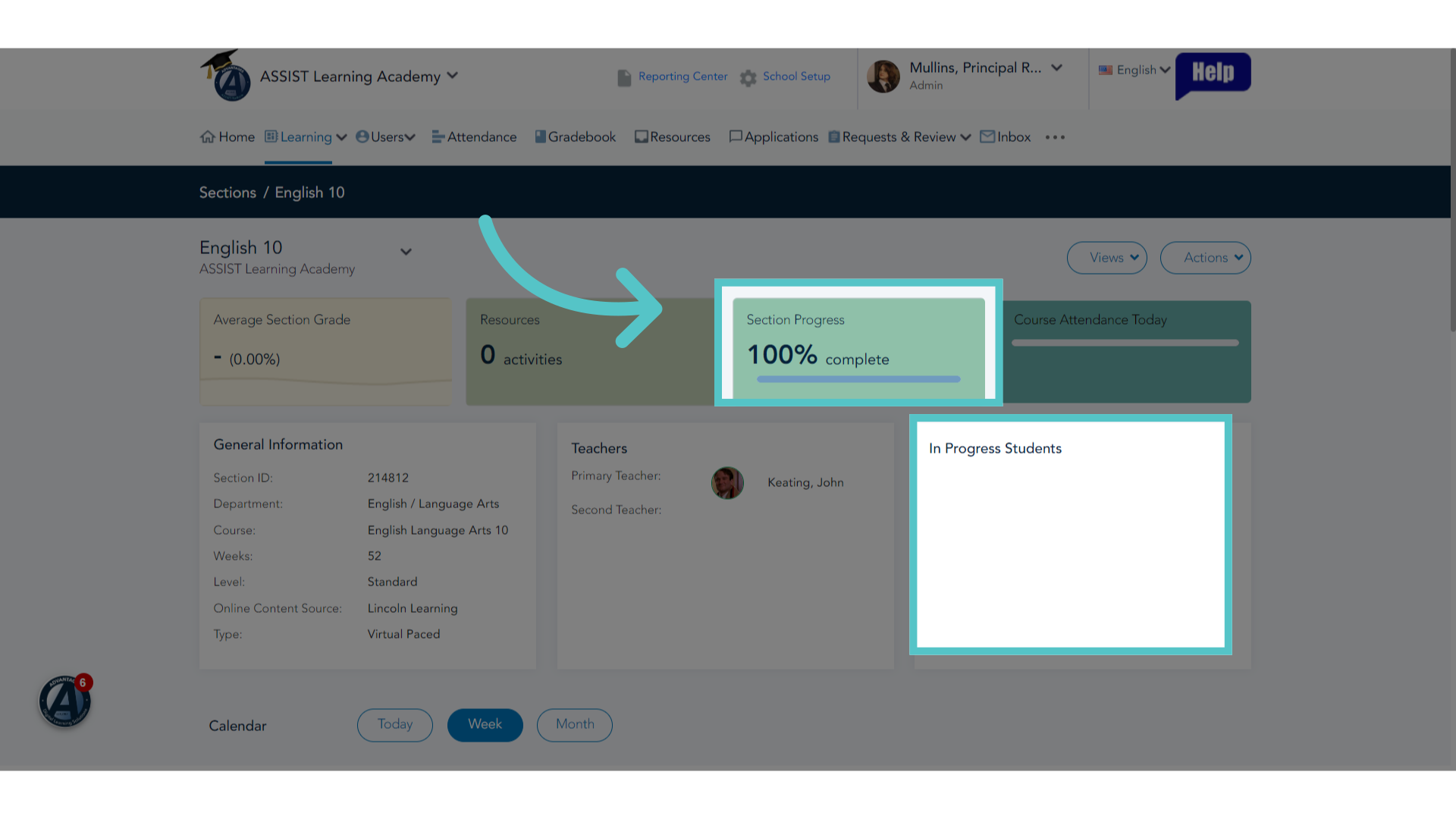Click the Inbox envelope icon
This screenshot has height=819, width=1456.
(987, 136)
